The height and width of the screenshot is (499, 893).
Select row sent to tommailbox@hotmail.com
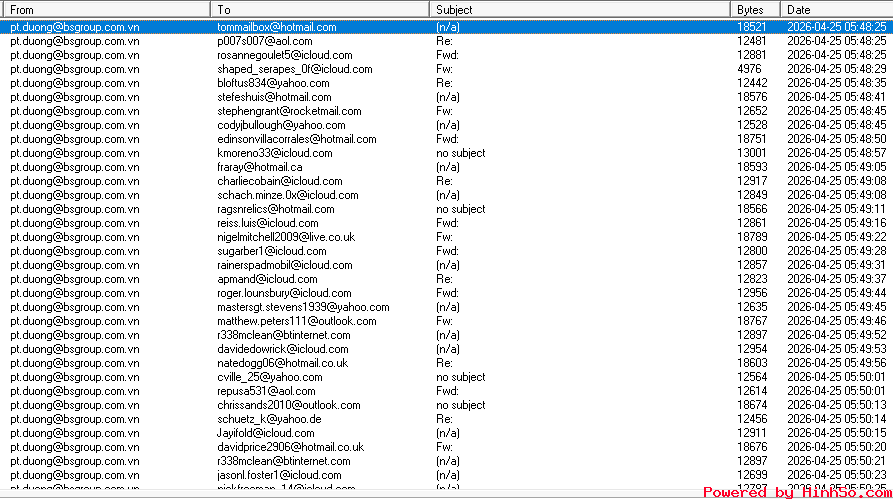(x=446, y=27)
